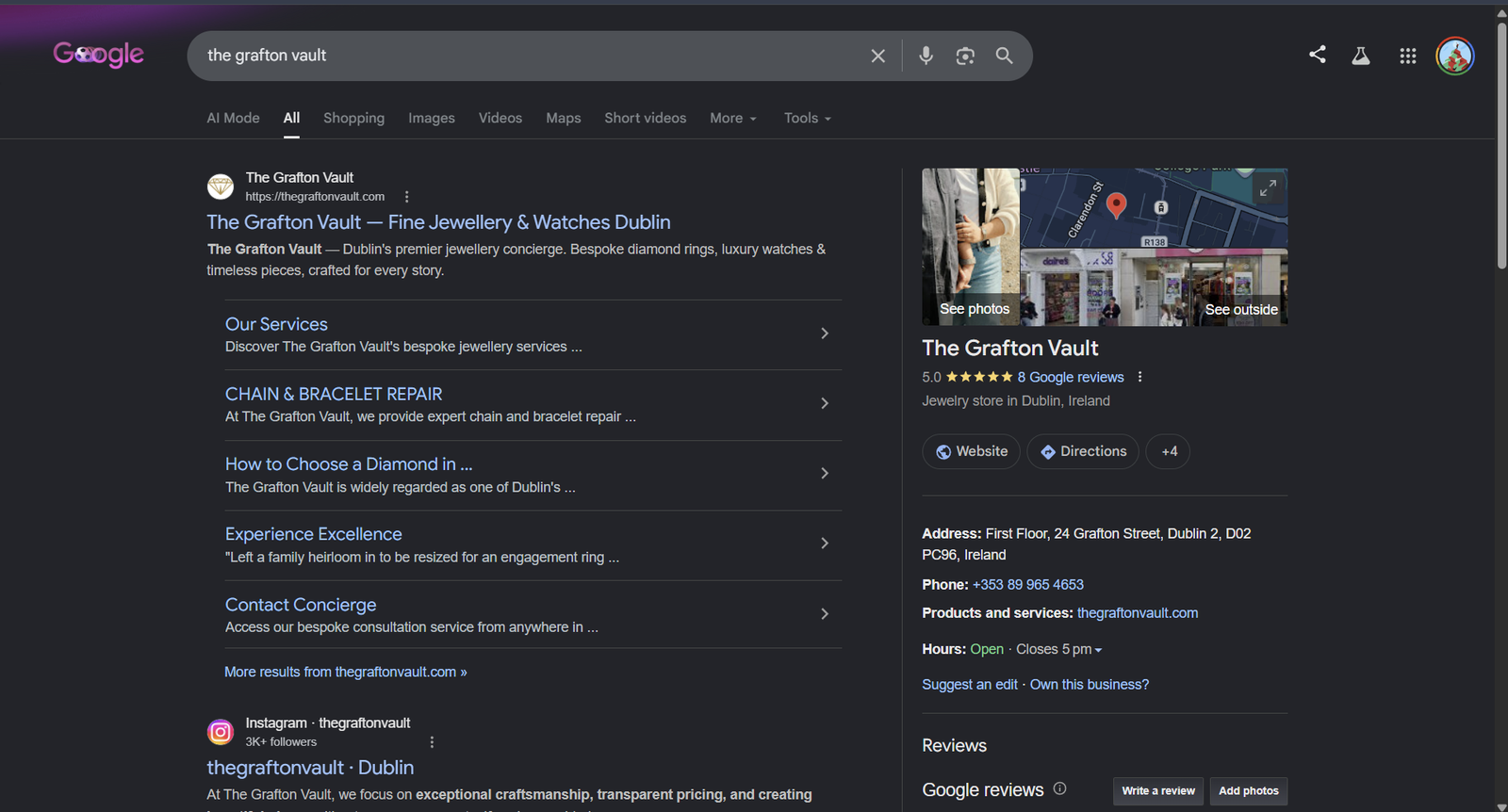This screenshot has width=1508, height=812.
Task: Click the 'See photos' thumbnail
Action: tap(971, 247)
